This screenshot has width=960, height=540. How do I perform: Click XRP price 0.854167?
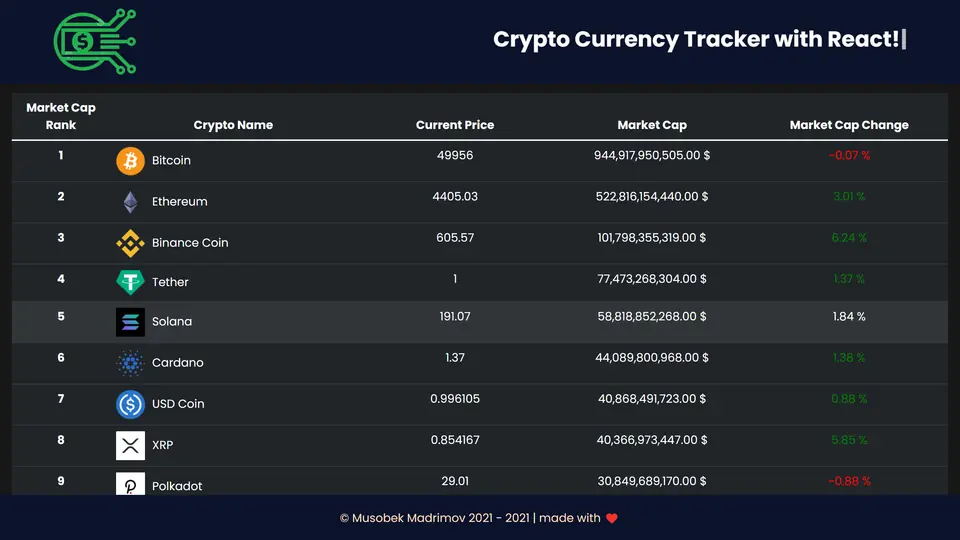pos(455,440)
